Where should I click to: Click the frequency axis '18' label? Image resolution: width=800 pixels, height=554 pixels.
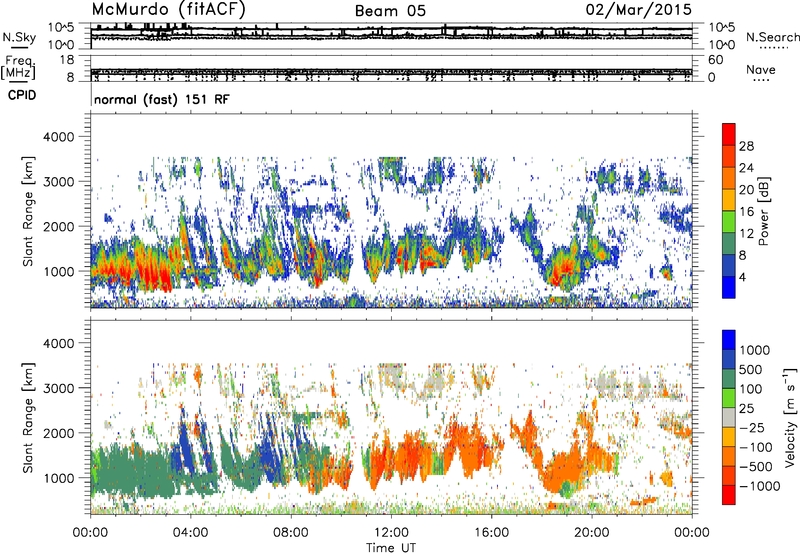coord(67,60)
